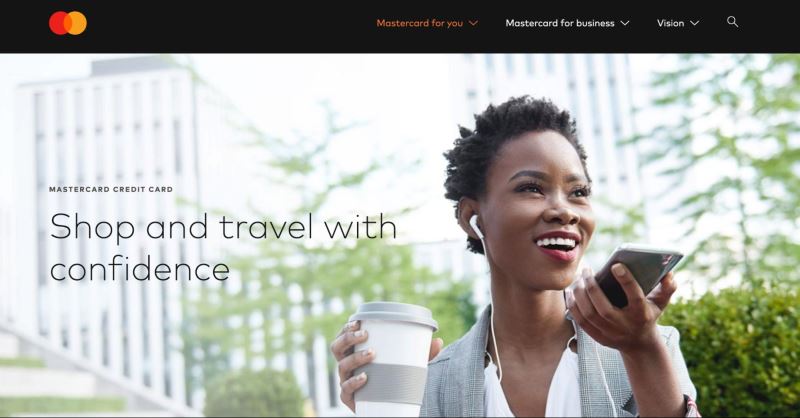This screenshot has height=418, width=800.
Task: Open the Mastercard for business menu label
Action: pyautogui.click(x=560, y=23)
